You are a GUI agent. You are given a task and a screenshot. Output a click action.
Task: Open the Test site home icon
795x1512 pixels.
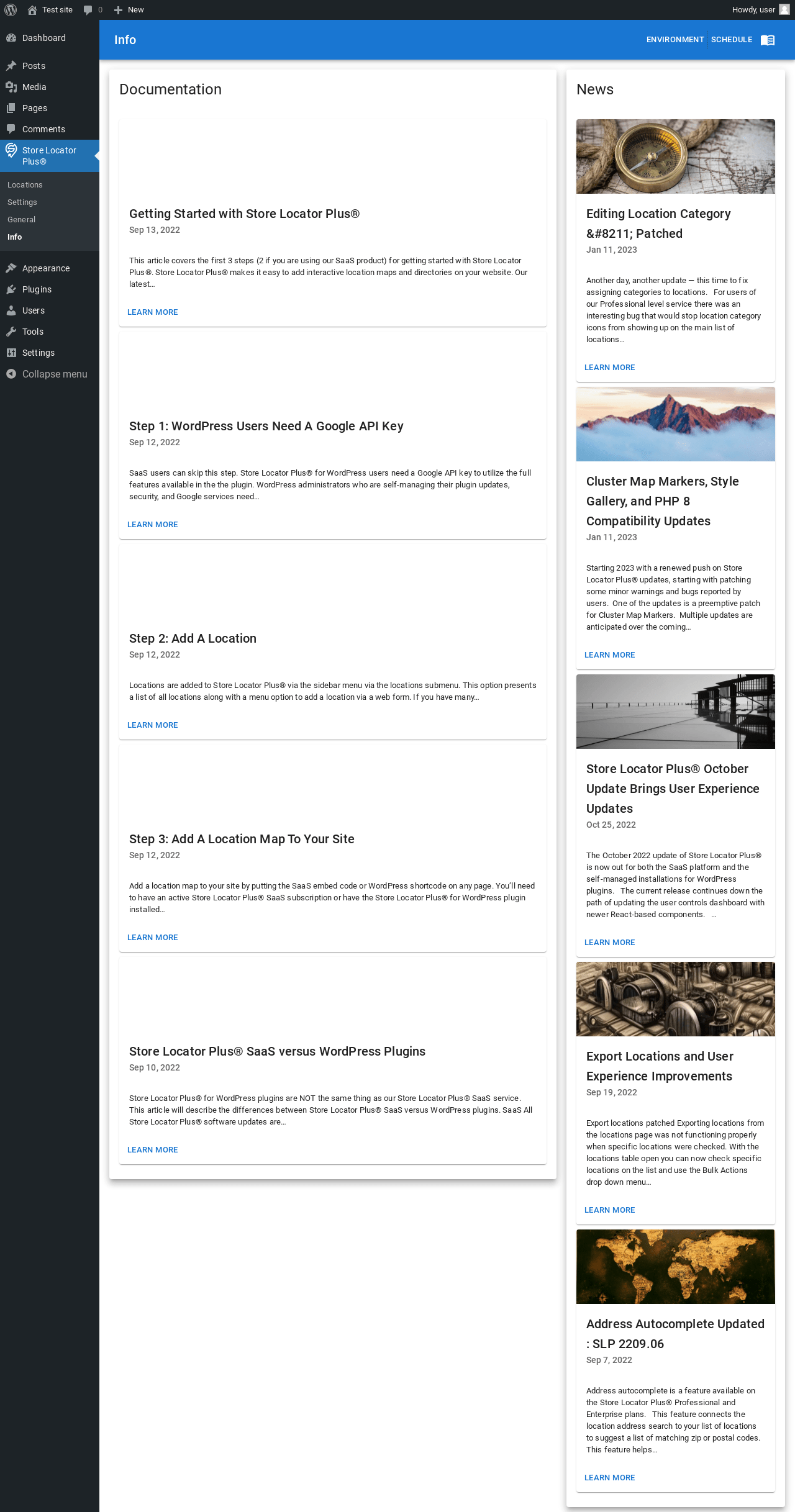pyautogui.click(x=32, y=10)
